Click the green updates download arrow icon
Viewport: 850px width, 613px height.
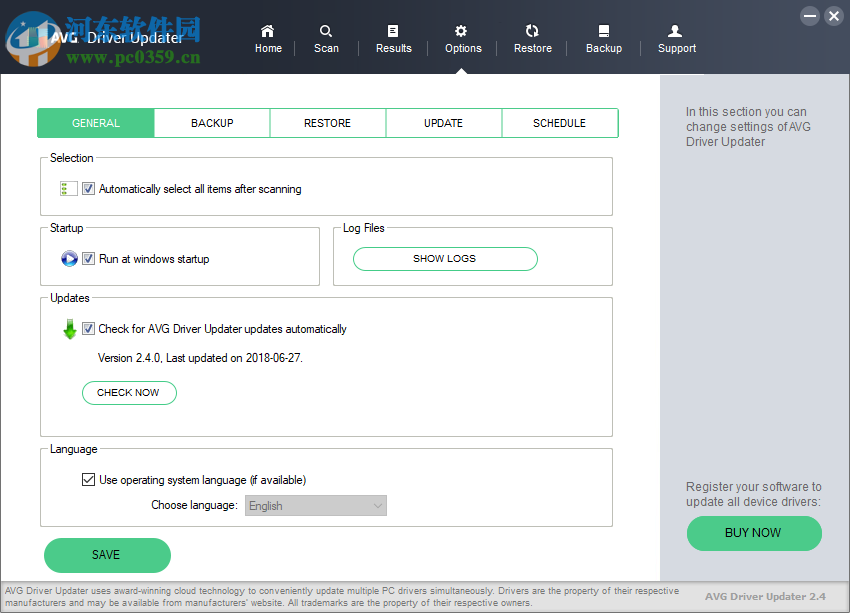(69, 328)
